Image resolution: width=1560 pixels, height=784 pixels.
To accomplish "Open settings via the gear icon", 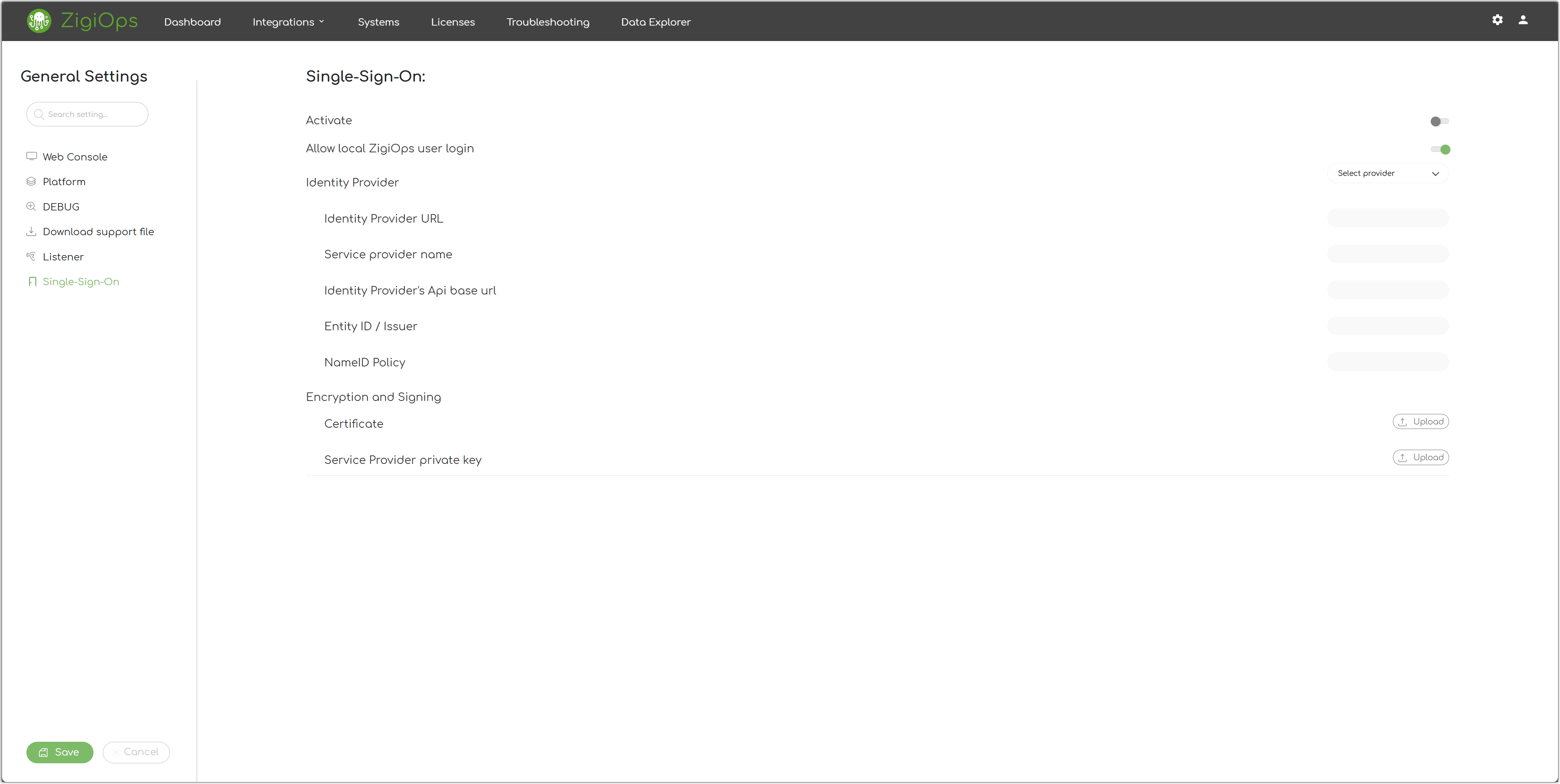I will [x=1497, y=20].
